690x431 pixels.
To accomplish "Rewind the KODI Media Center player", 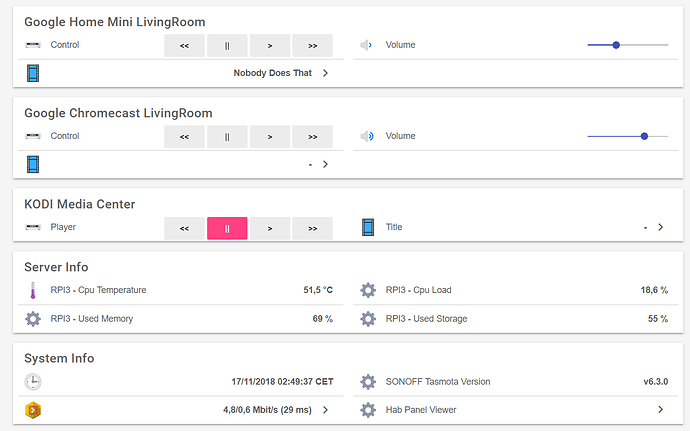I will coord(184,228).
